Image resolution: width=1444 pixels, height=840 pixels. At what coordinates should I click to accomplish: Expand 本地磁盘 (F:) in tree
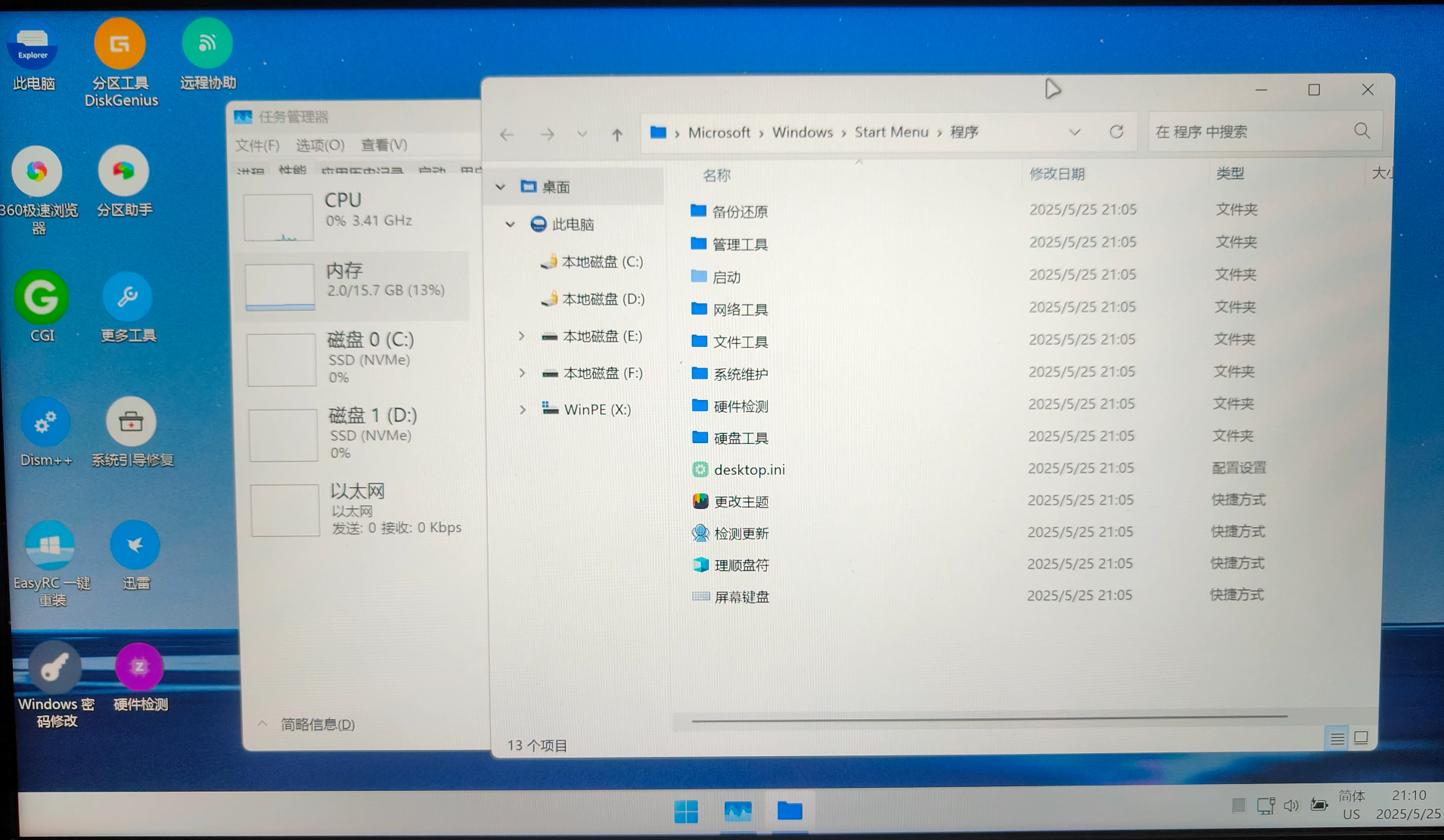(522, 373)
